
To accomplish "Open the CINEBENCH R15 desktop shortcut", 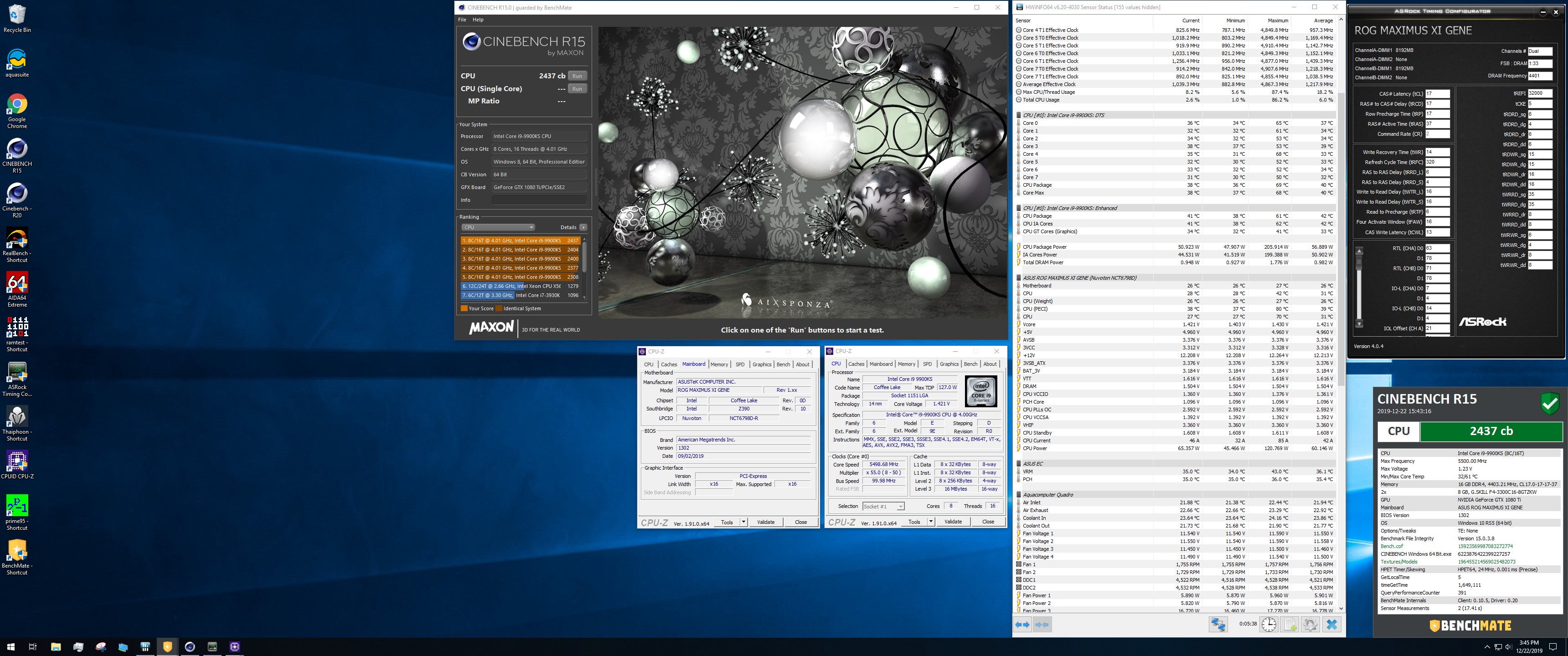I will pyautogui.click(x=17, y=156).
